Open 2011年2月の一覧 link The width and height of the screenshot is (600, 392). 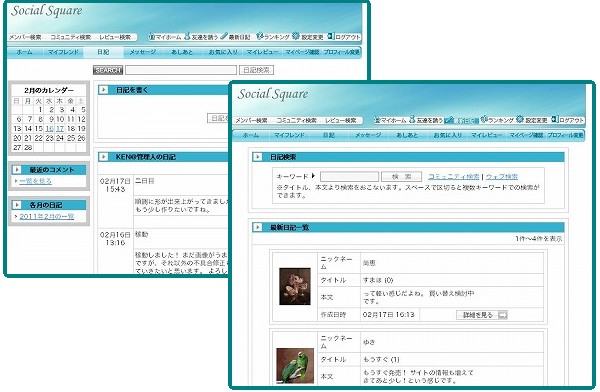point(47,216)
